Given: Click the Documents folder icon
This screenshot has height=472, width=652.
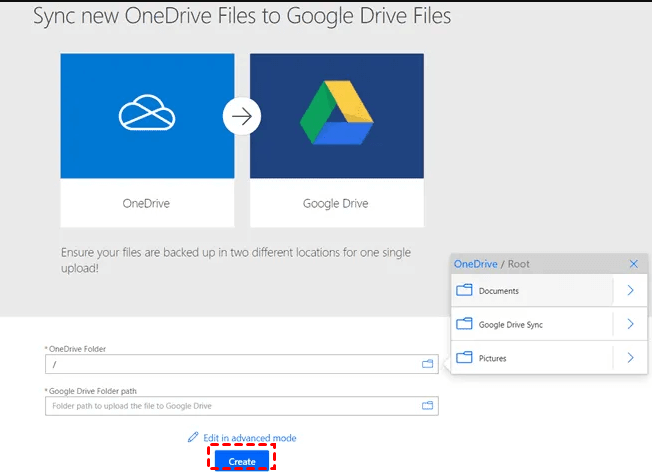Looking at the screenshot, I should (x=464, y=290).
